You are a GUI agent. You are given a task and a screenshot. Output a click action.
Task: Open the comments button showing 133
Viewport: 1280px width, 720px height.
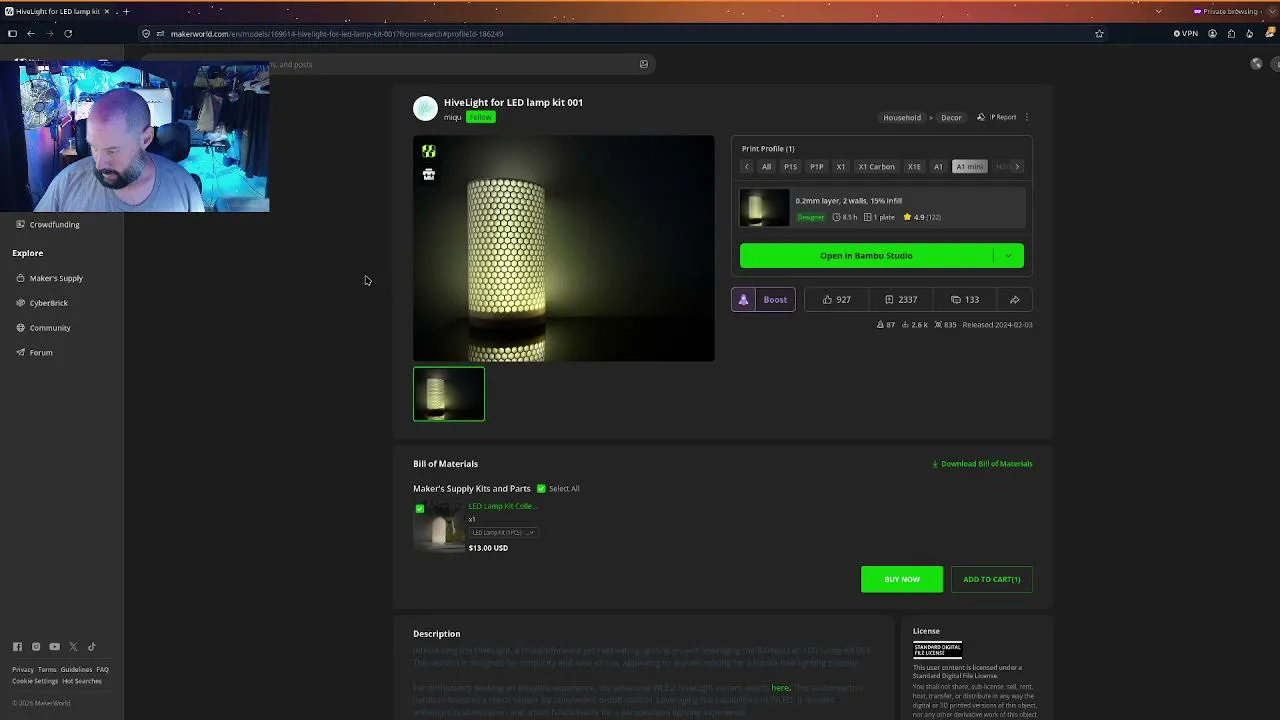[965, 299]
